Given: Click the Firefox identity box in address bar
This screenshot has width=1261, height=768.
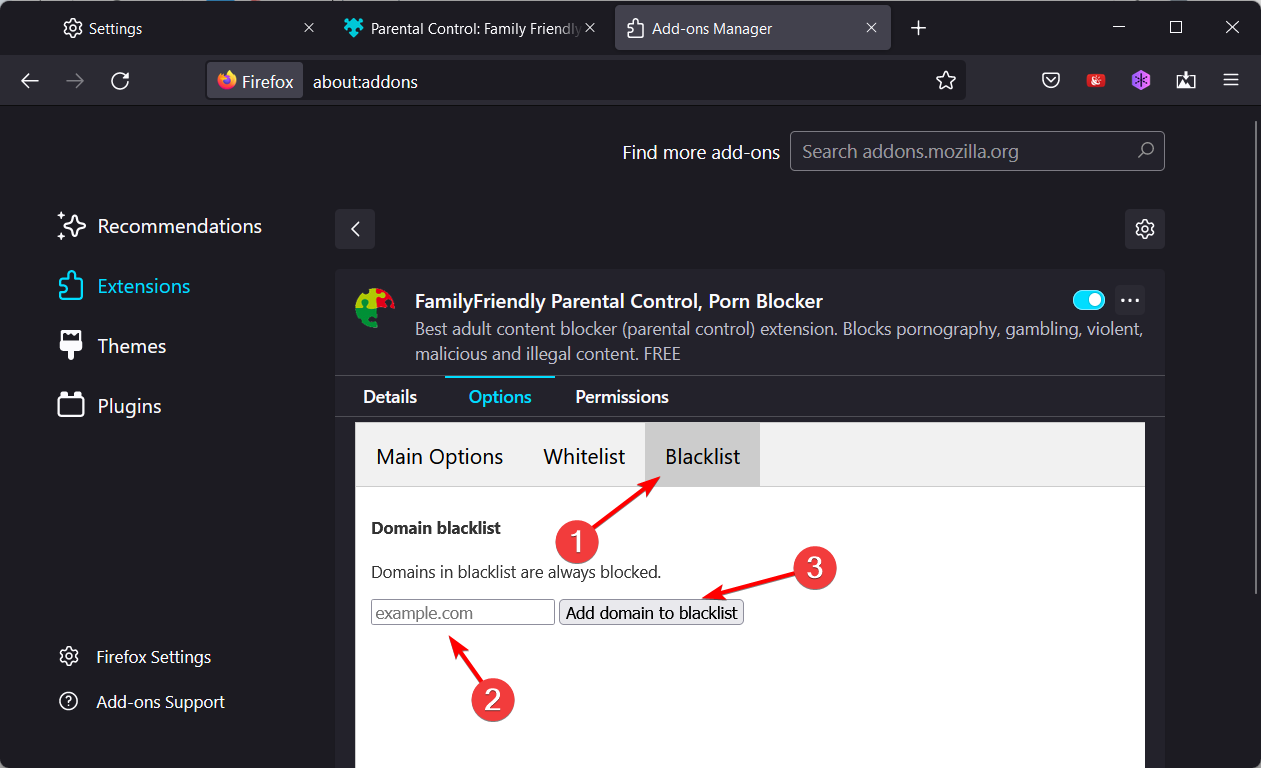Looking at the screenshot, I should 255,81.
